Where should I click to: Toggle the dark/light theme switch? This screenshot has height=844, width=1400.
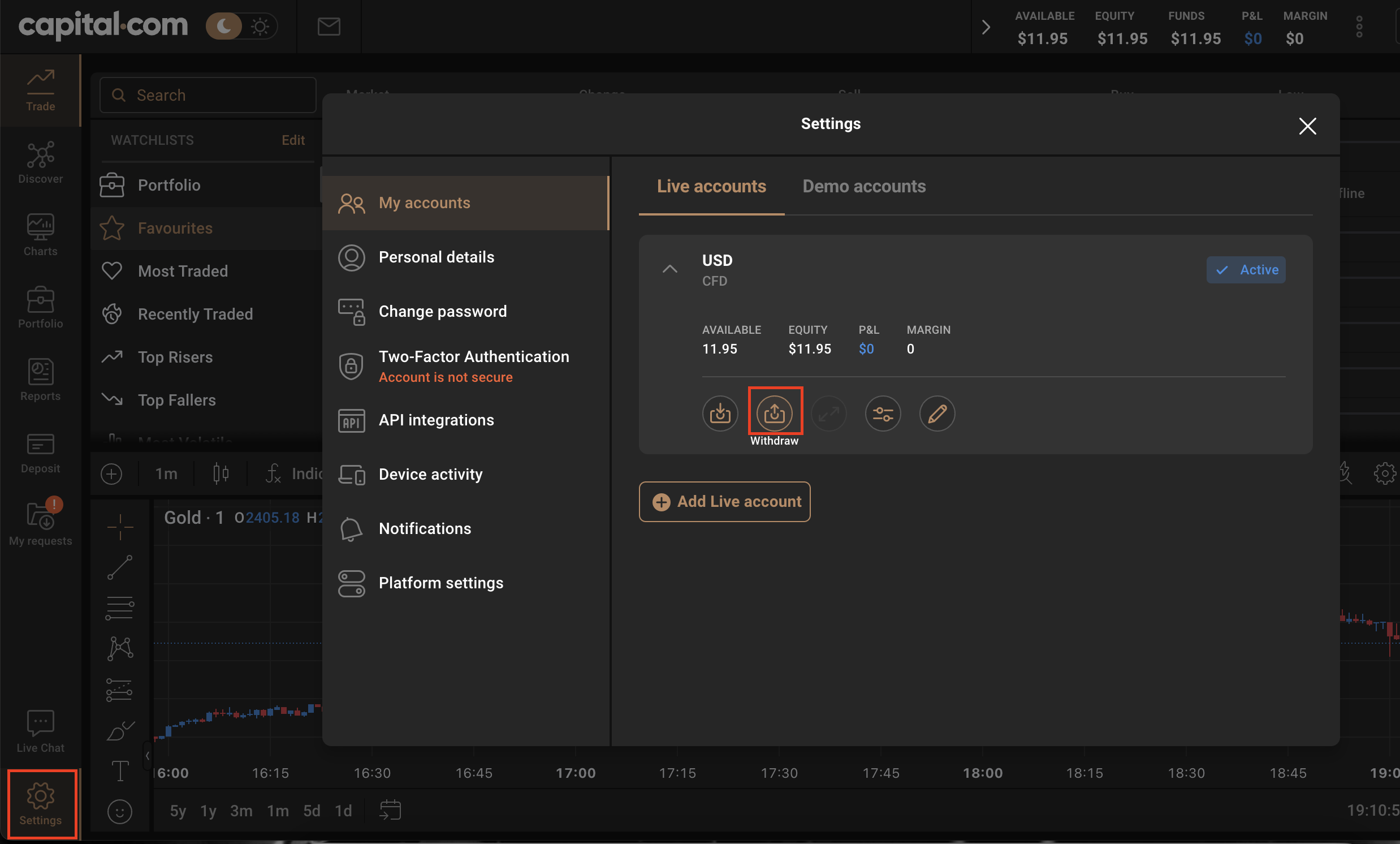point(241,26)
